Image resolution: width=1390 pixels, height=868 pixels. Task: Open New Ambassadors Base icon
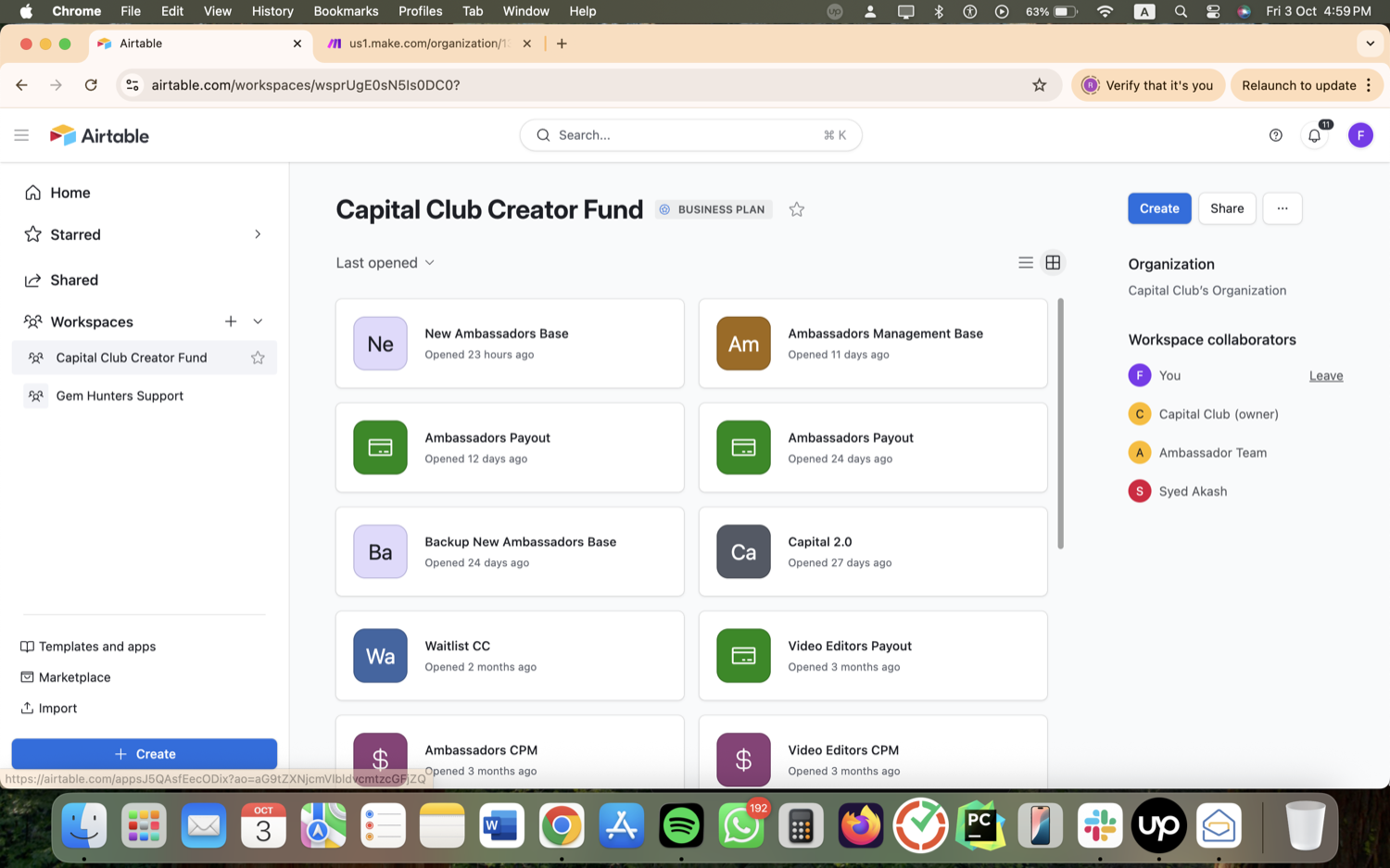tap(380, 344)
